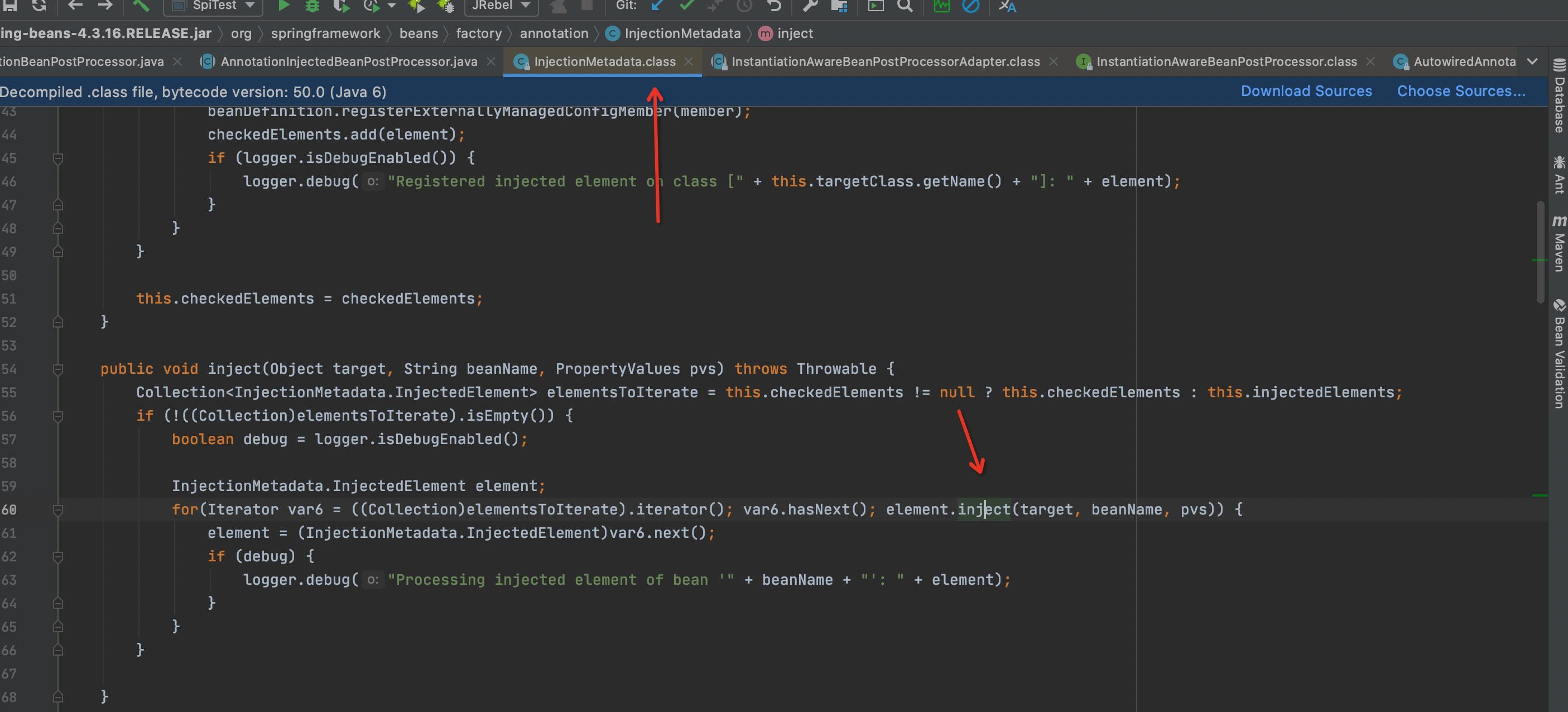Show hidden editor tabs chevron

[x=1532, y=61]
